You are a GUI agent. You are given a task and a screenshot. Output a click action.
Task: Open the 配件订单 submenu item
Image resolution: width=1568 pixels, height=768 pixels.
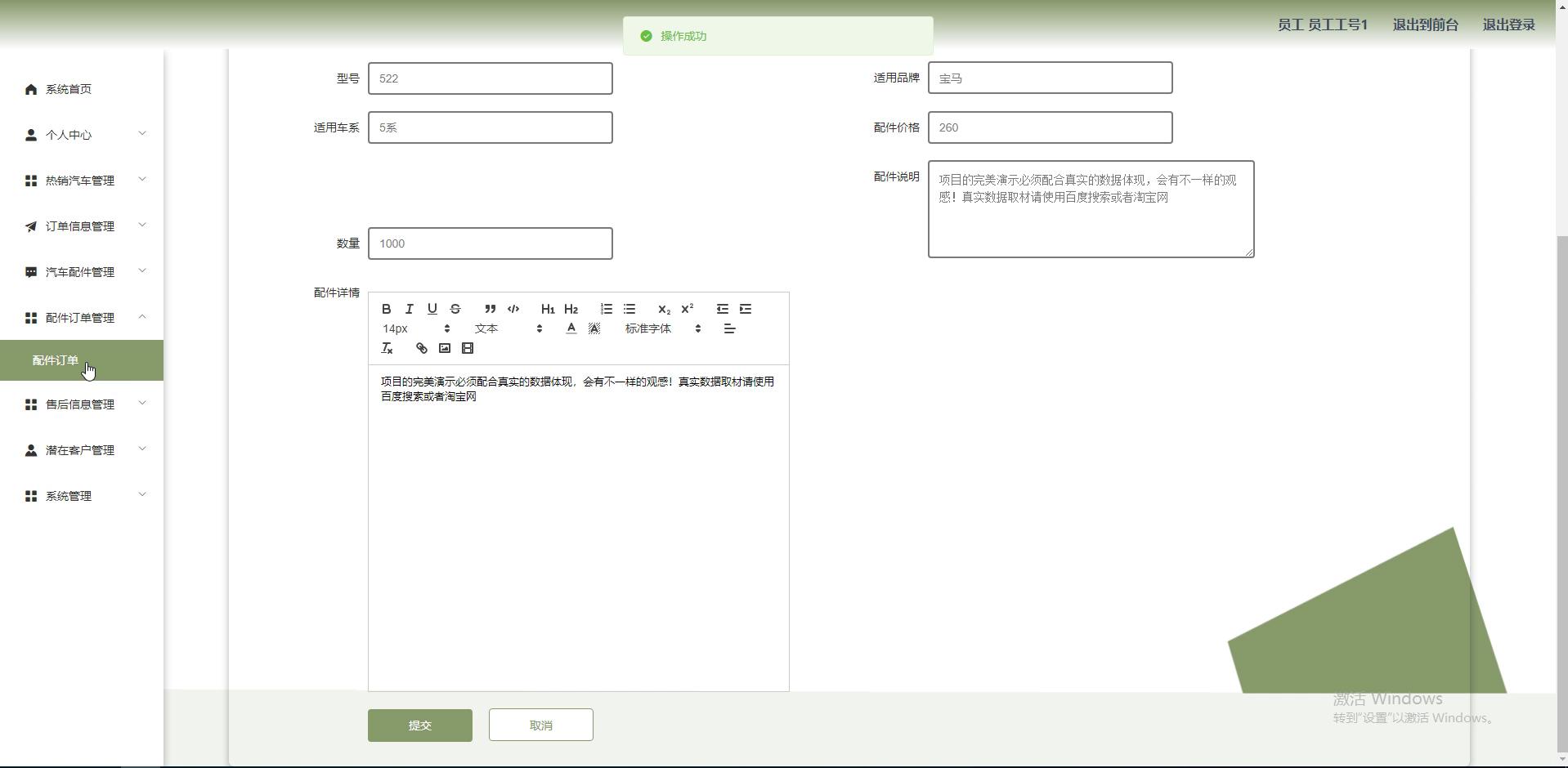pos(82,360)
